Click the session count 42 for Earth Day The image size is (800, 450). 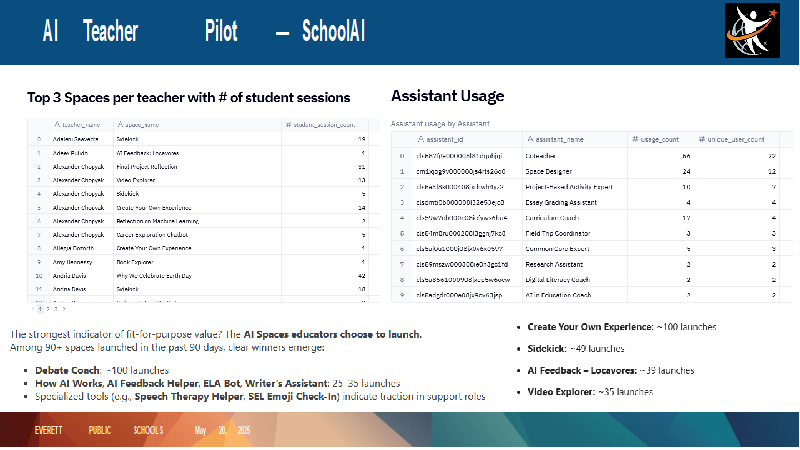coord(361,276)
